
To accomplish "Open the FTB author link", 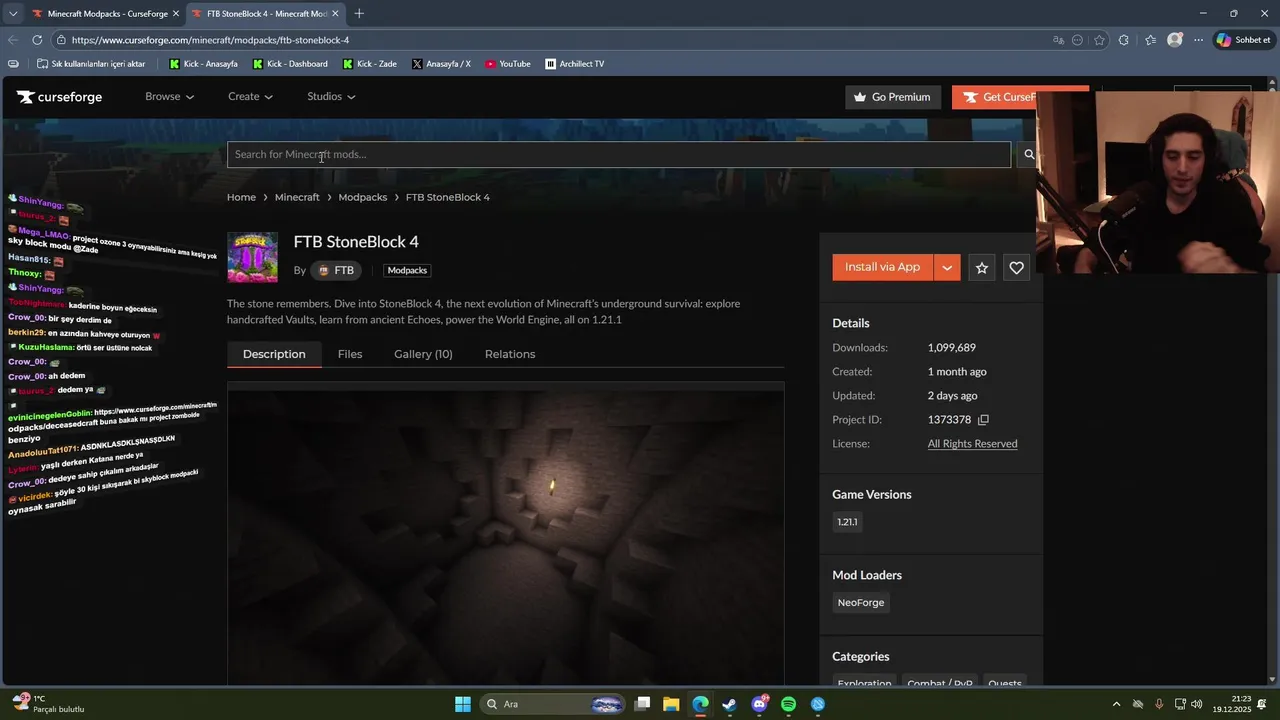I will pyautogui.click(x=335, y=270).
